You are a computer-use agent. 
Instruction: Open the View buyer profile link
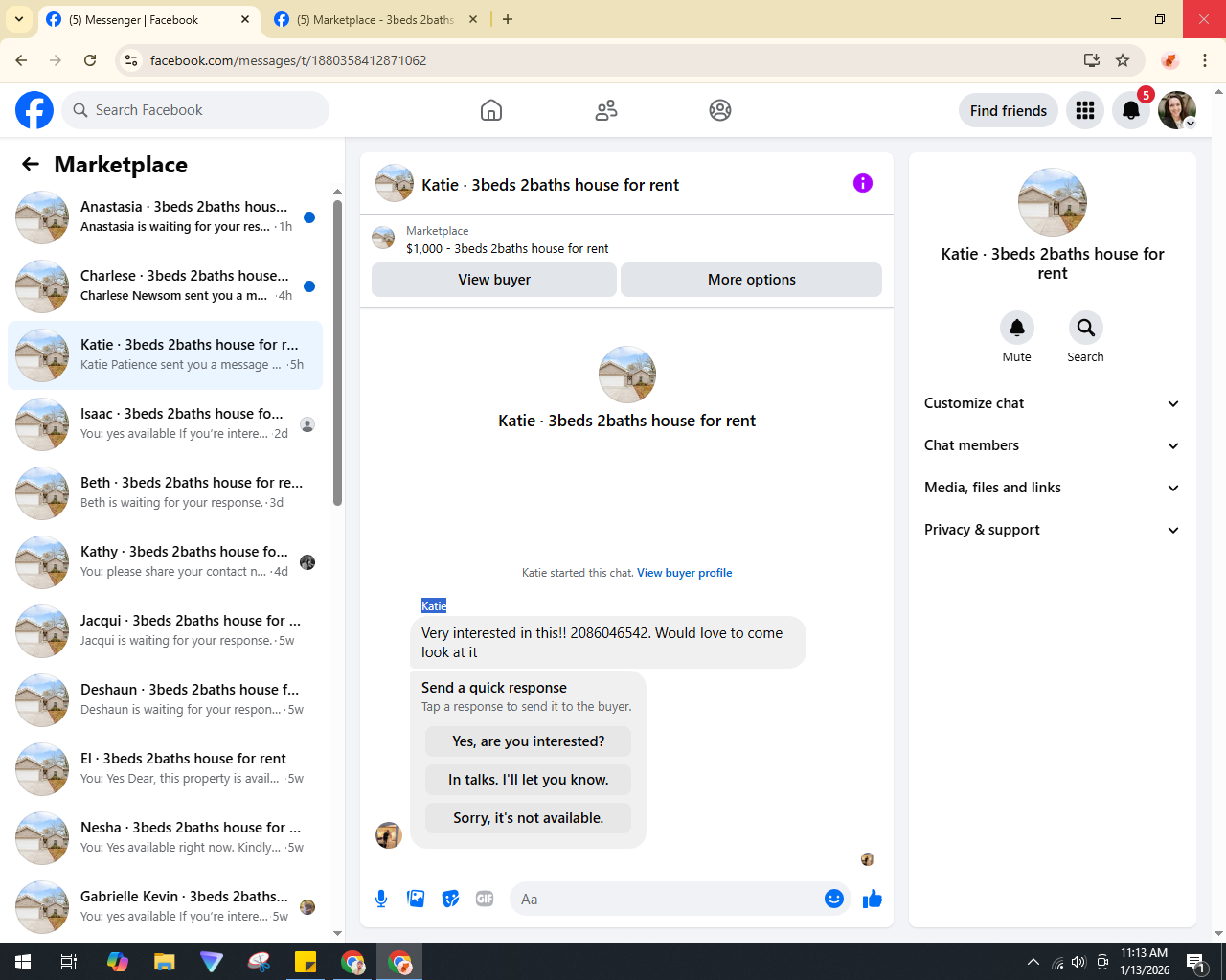[685, 573]
